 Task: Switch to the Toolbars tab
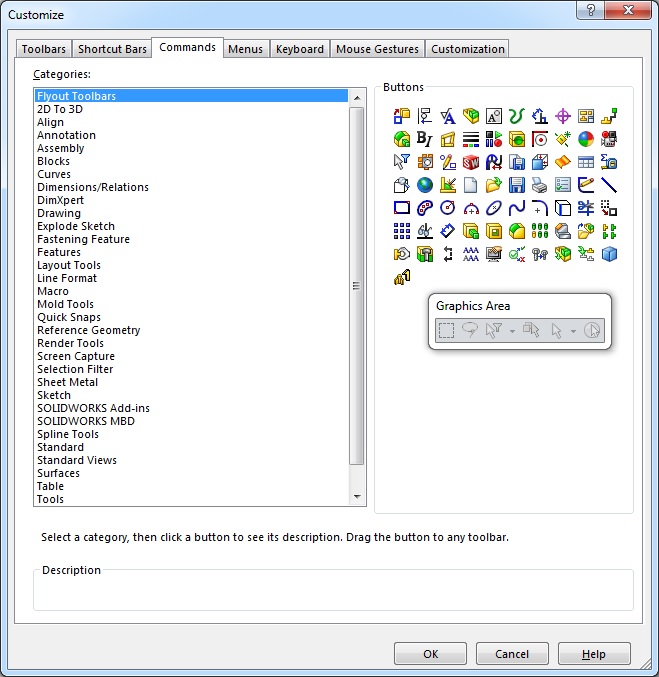pyautogui.click(x=44, y=49)
